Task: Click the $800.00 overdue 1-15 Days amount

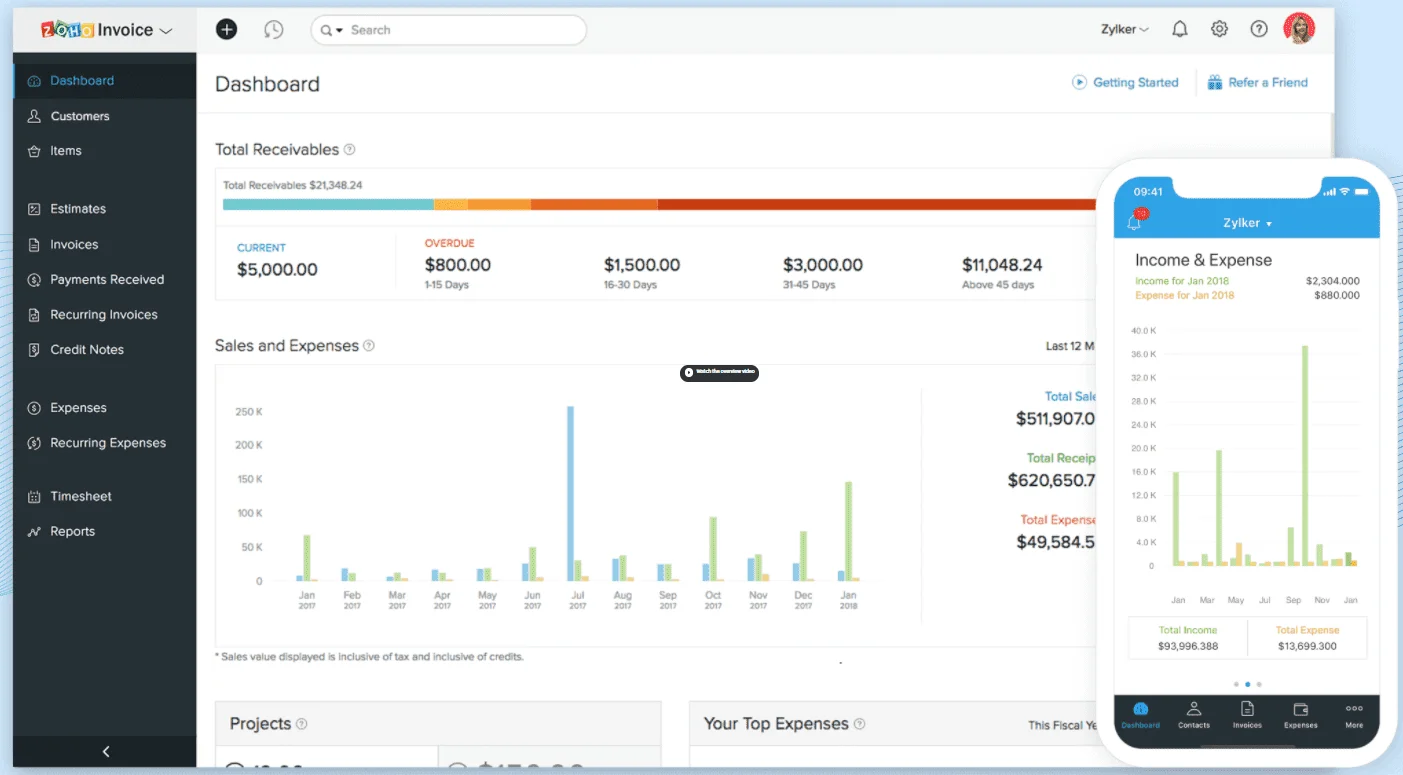Action: (x=458, y=265)
